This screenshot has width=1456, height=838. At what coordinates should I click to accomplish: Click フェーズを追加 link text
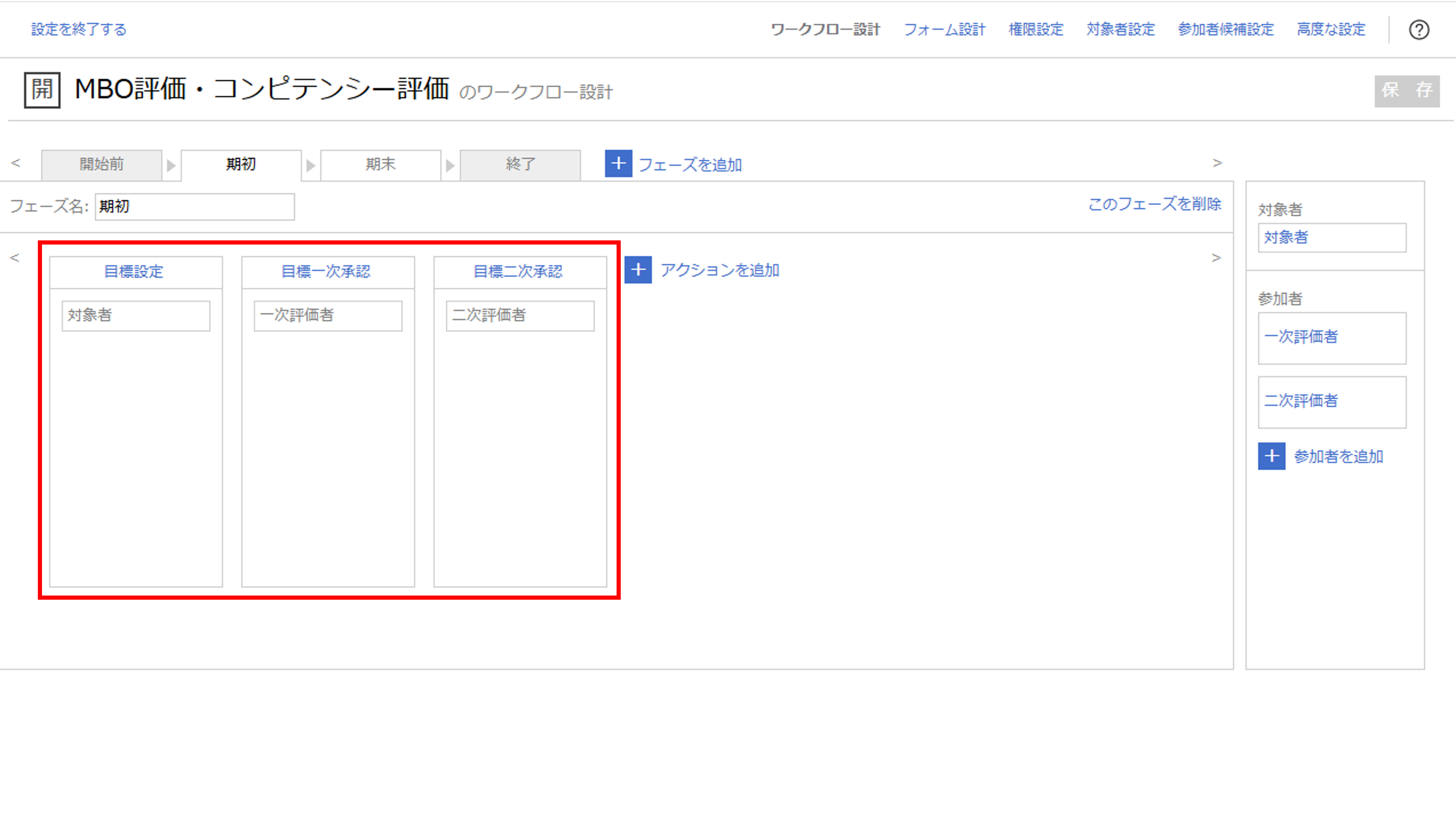point(690,165)
